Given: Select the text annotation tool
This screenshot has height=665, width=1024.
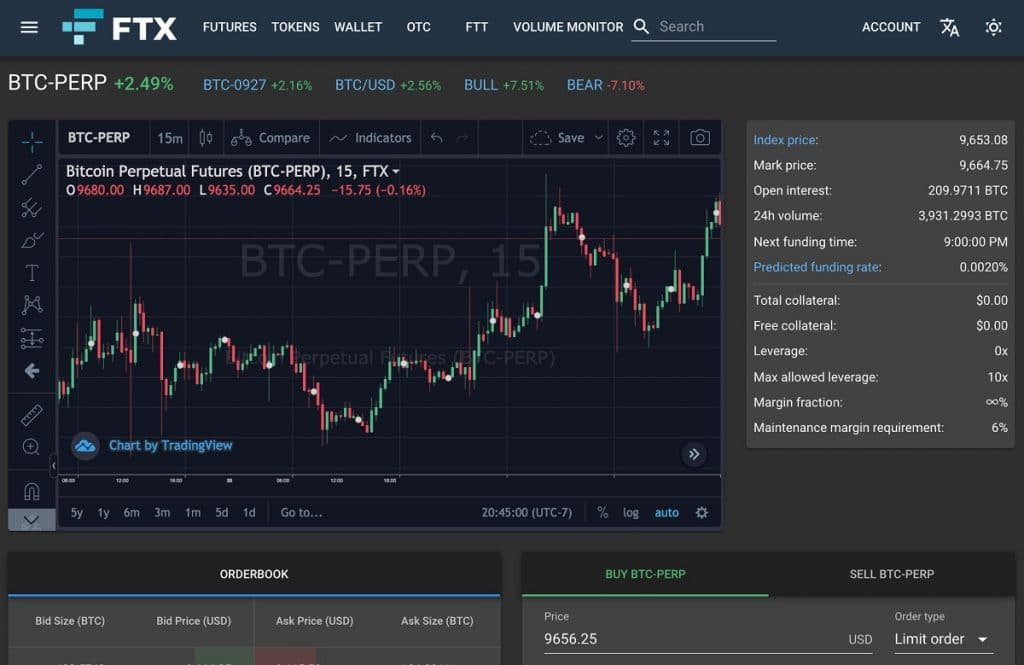Looking at the screenshot, I should tap(31, 272).
